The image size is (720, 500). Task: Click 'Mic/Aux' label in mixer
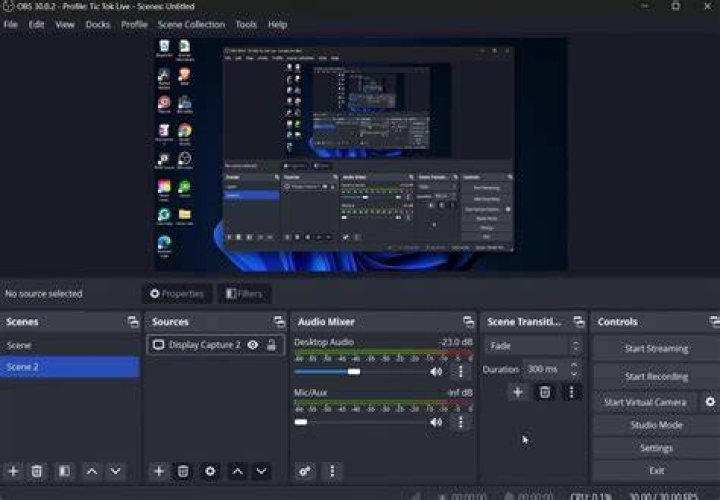[x=311, y=393]
